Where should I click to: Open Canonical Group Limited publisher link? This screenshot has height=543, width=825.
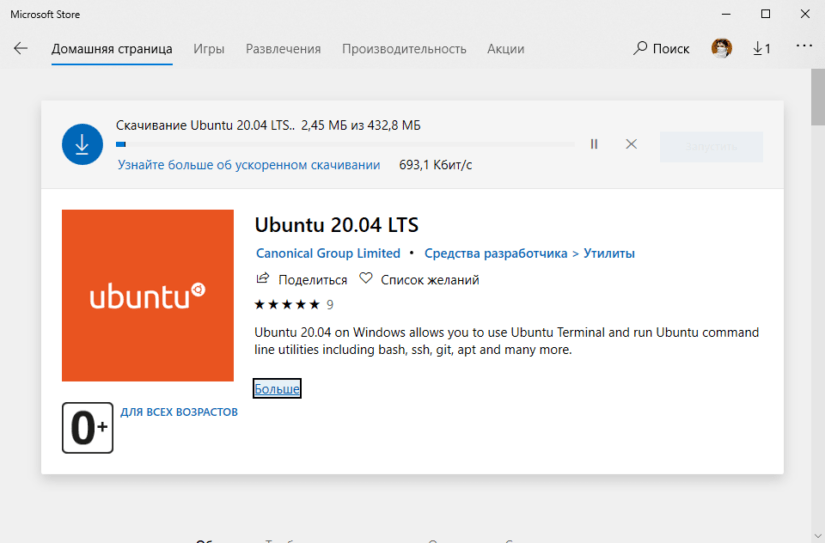[328, 253]
